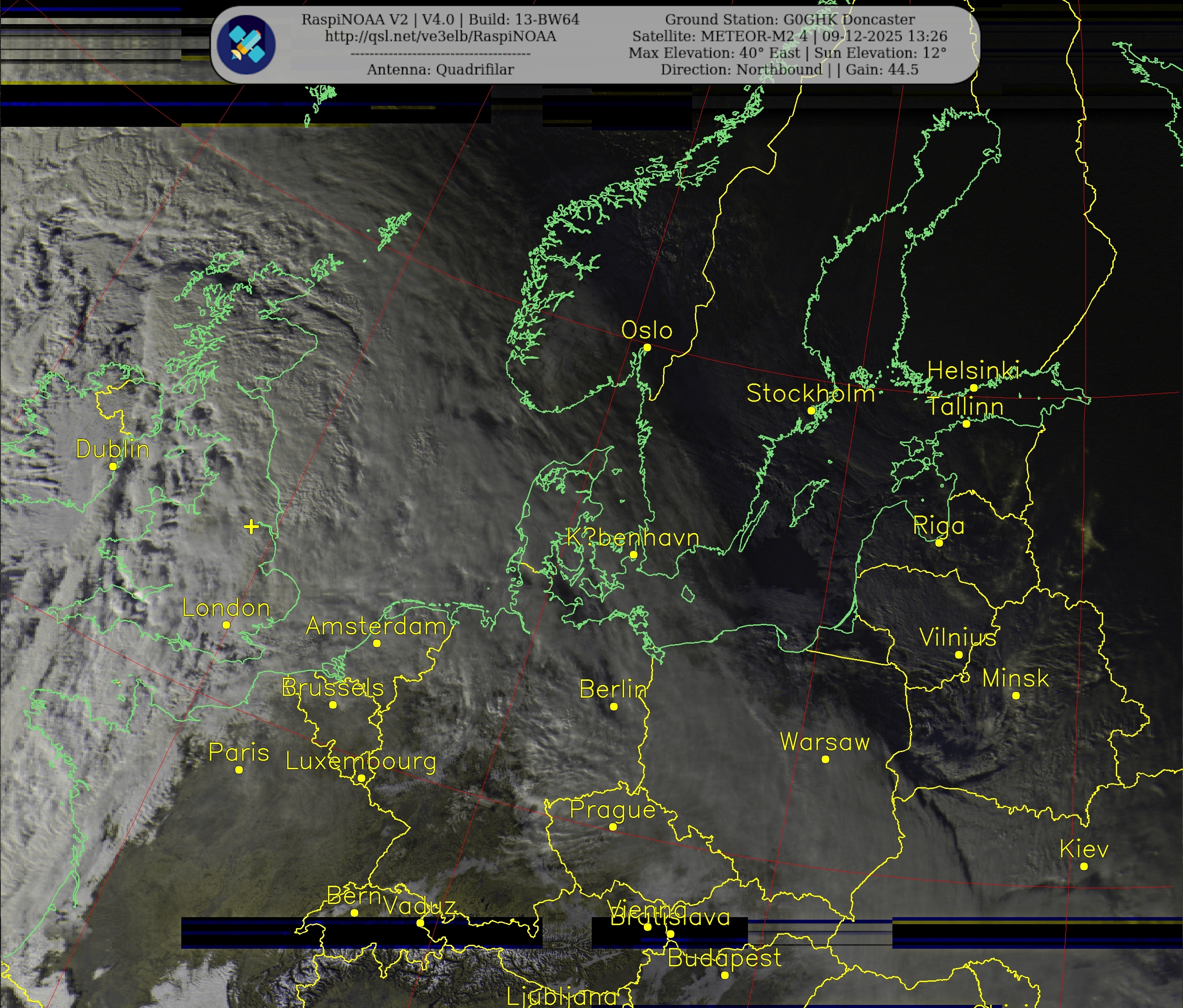The image size is (1183, 1008).
Task: Click the Amsterdam city label
Action: 376,626
